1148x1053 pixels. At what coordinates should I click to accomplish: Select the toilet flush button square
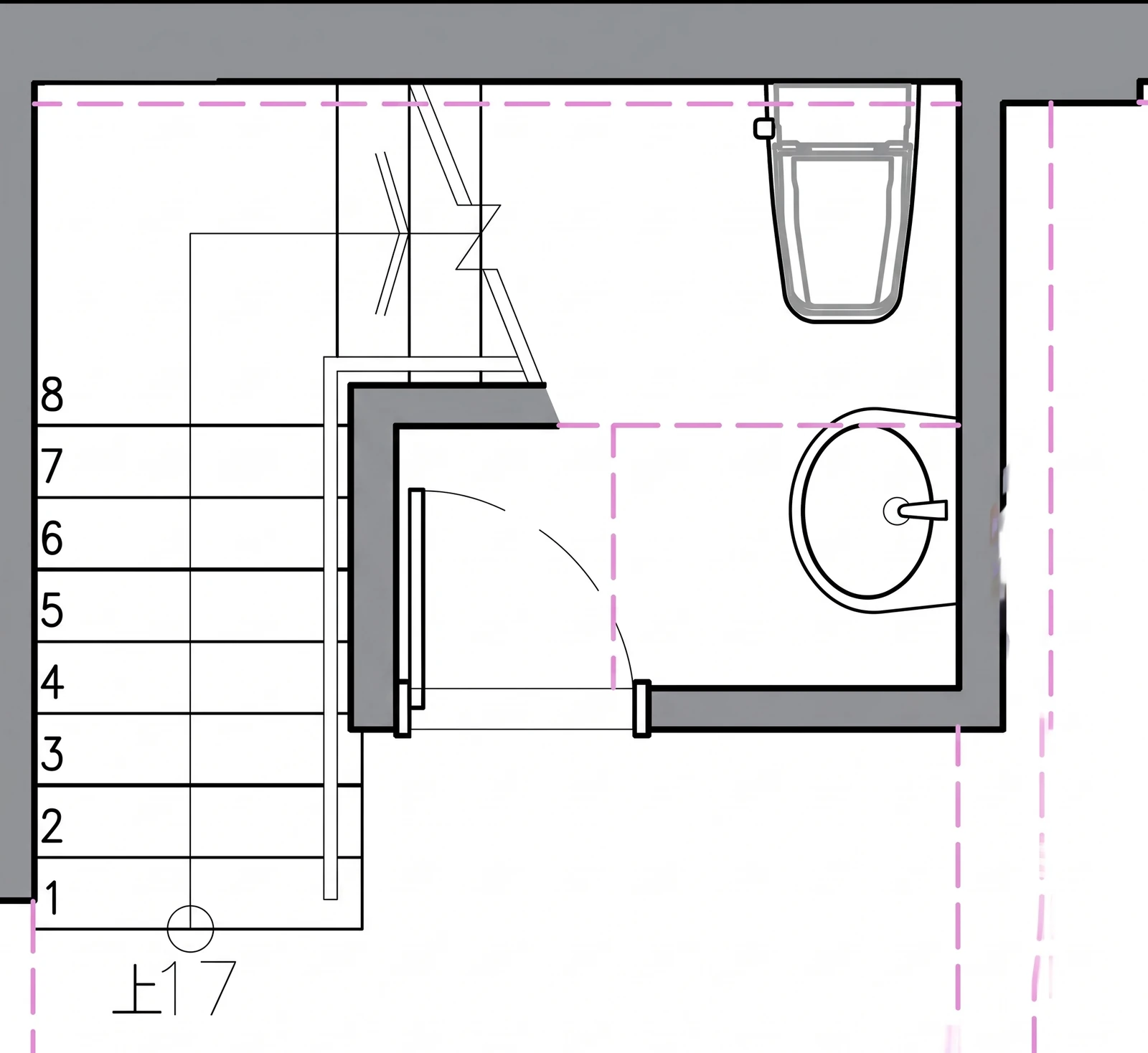[x=764, y=128]
